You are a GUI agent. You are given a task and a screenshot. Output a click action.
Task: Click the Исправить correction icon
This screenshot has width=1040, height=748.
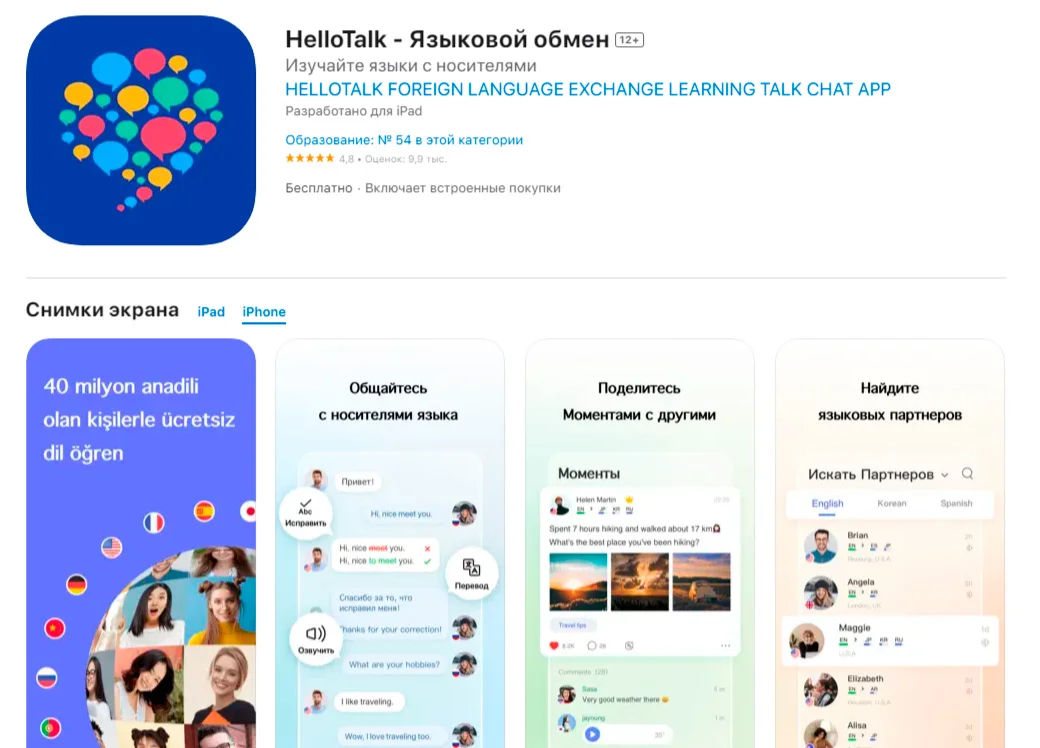(305, 513)
